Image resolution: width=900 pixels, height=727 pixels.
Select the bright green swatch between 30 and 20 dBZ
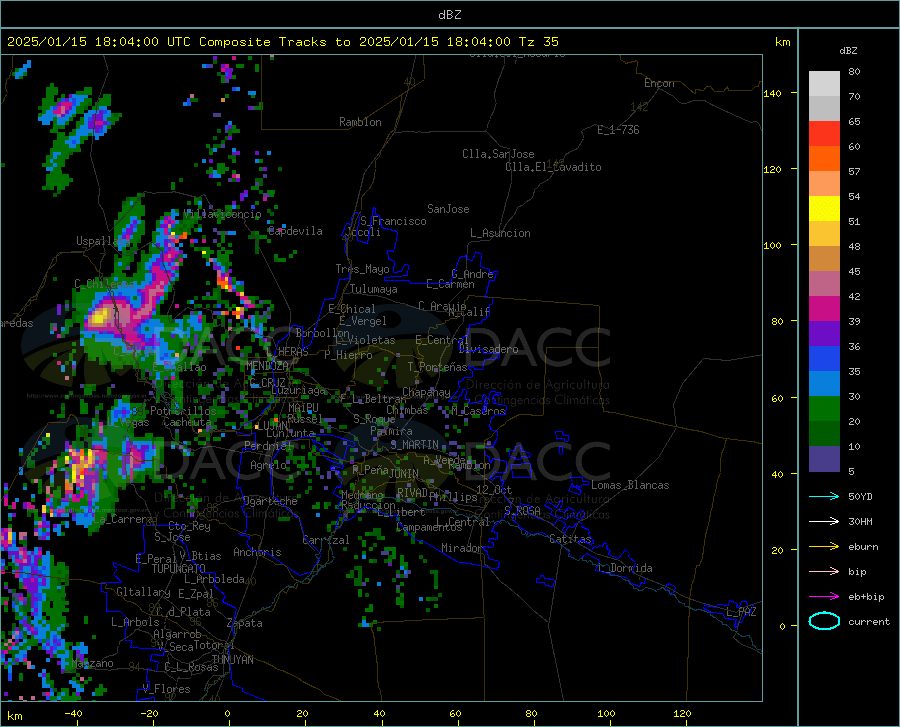point(824,409)
